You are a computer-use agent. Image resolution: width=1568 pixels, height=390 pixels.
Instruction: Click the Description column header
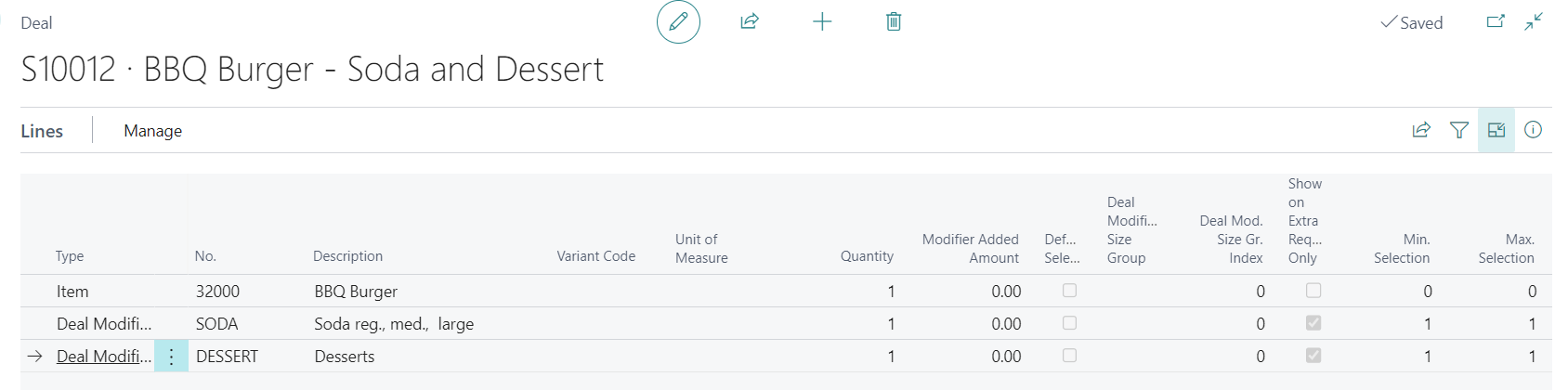347,256
